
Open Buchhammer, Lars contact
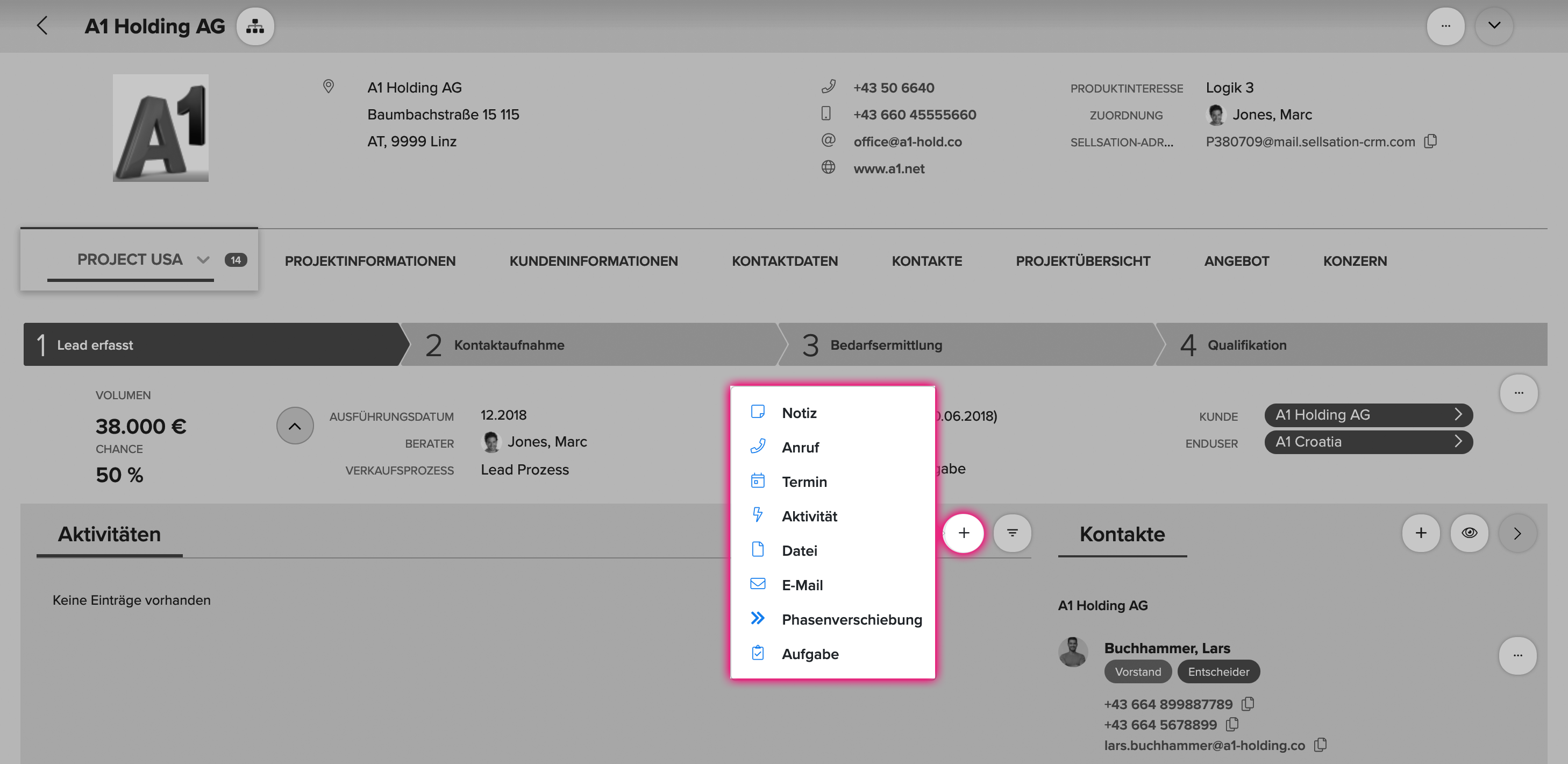1167,648
